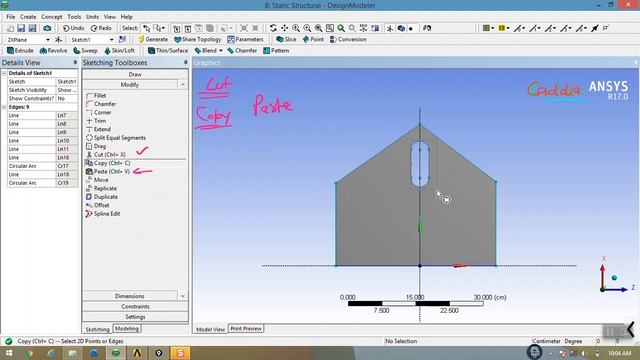The height and width of the screenshot is (360, 640).
Task: Select Split Equal Segments tool
Action: 116,138
